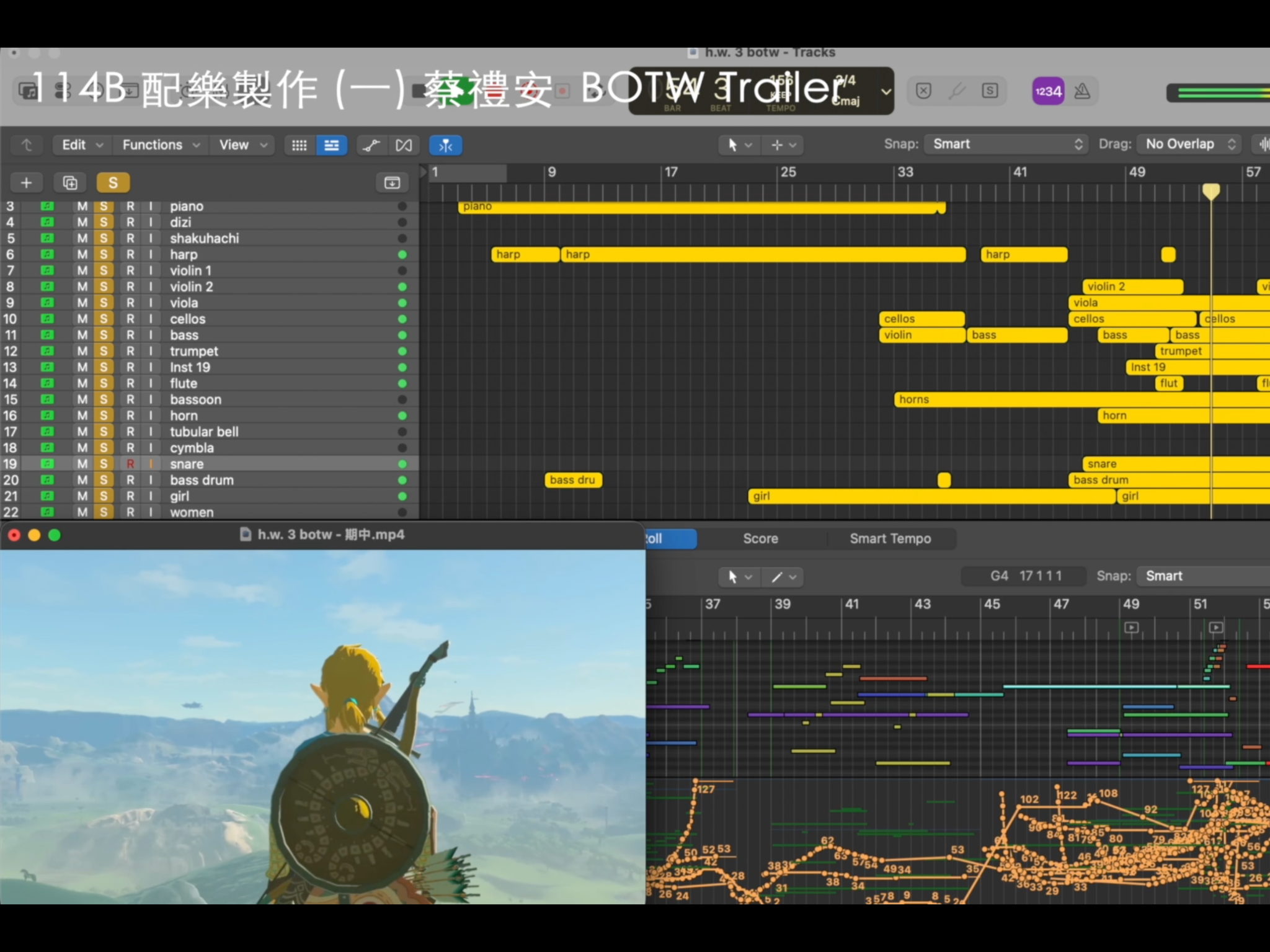Click the add track plus button

click(26, 183)
